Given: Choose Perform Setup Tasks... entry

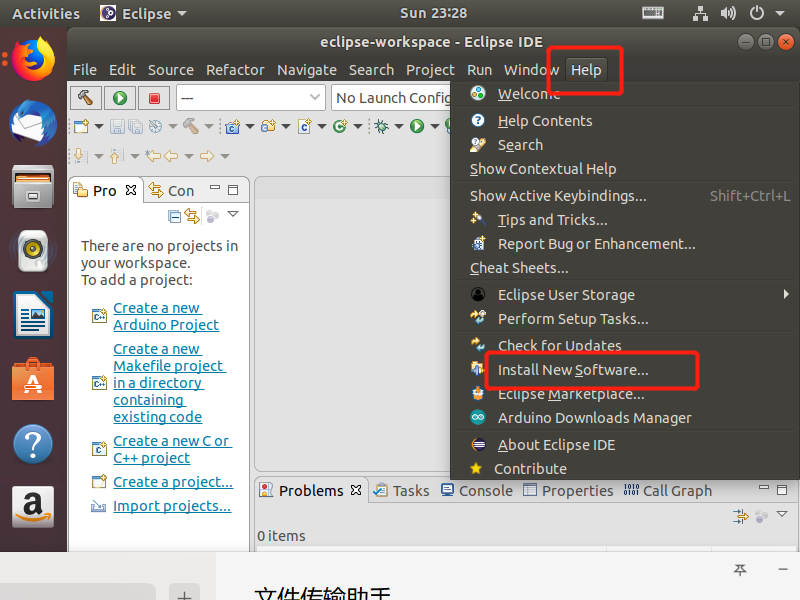Looking at the screenshot, I should (x=624, y=319).
